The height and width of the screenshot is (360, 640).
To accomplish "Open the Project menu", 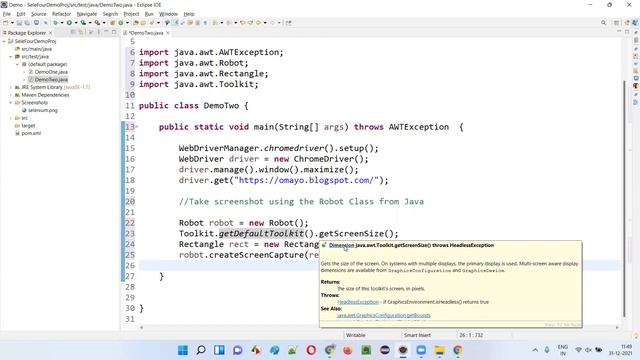I will 131,14.
